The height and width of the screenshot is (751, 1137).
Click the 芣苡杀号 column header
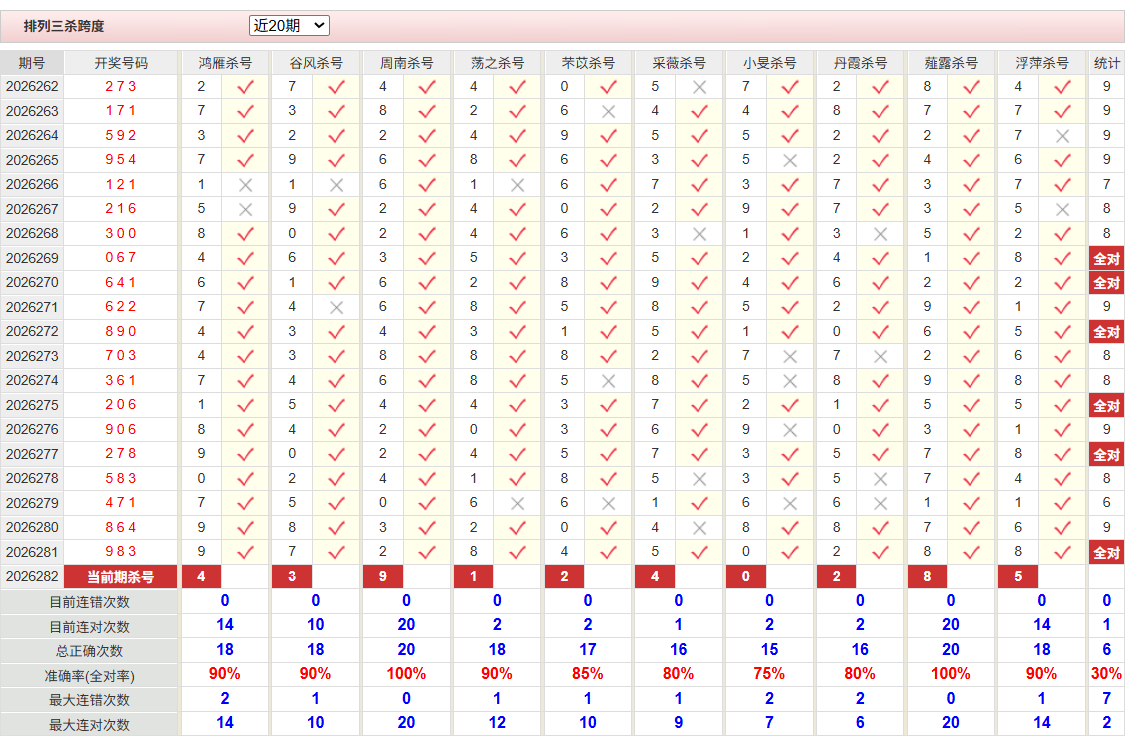pos(588,63)
